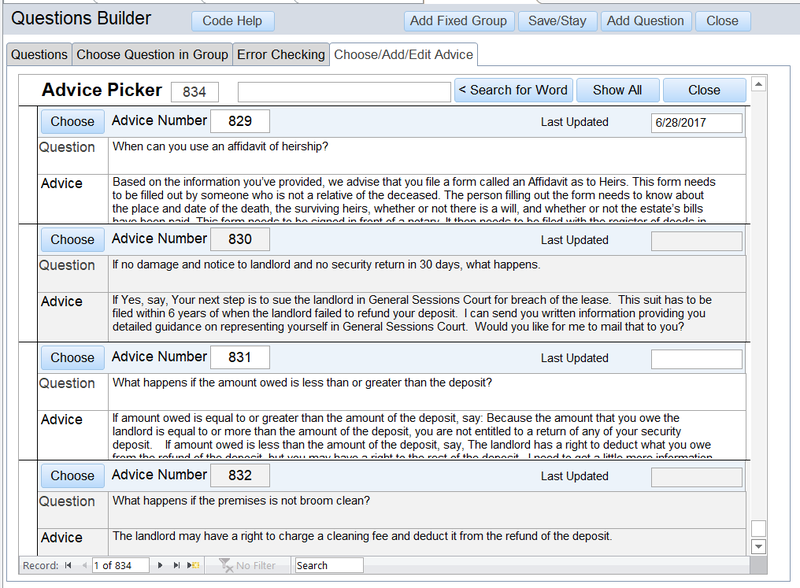Click Add Question in the header
The image size is (800, 588).
(645, 21)
